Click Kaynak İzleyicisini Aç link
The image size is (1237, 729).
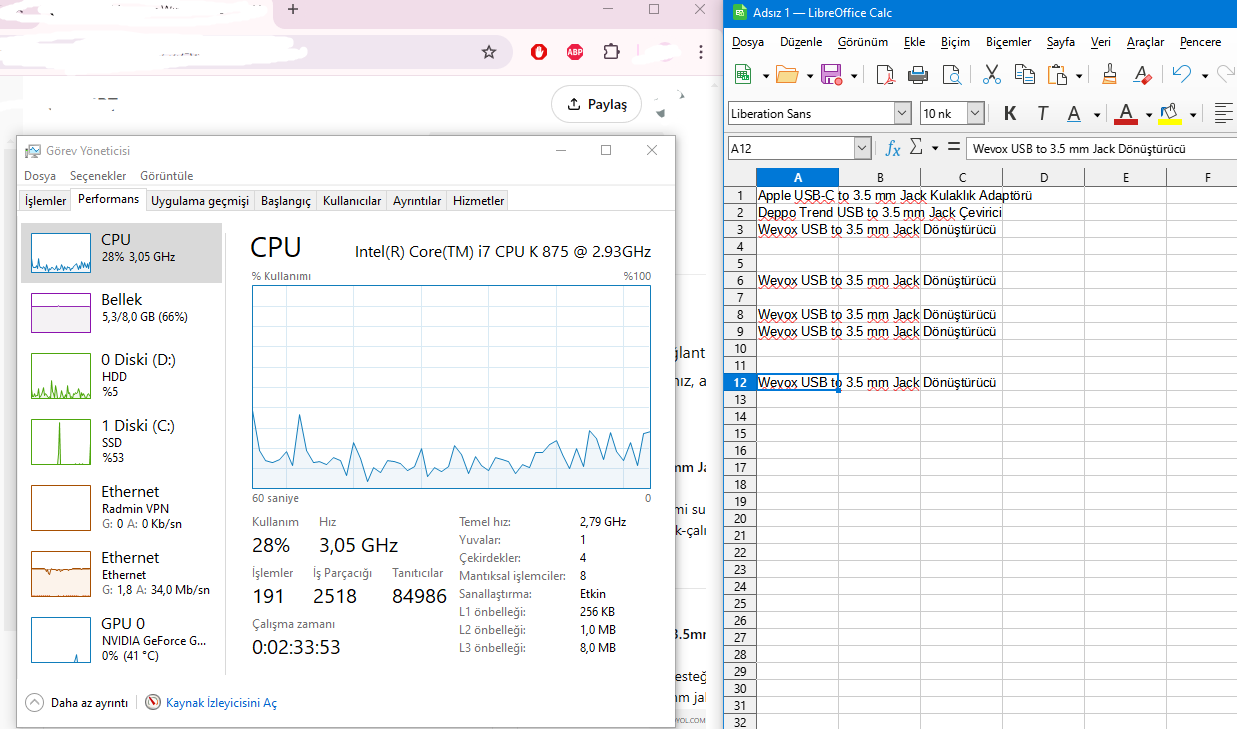[x=221, y=703]
